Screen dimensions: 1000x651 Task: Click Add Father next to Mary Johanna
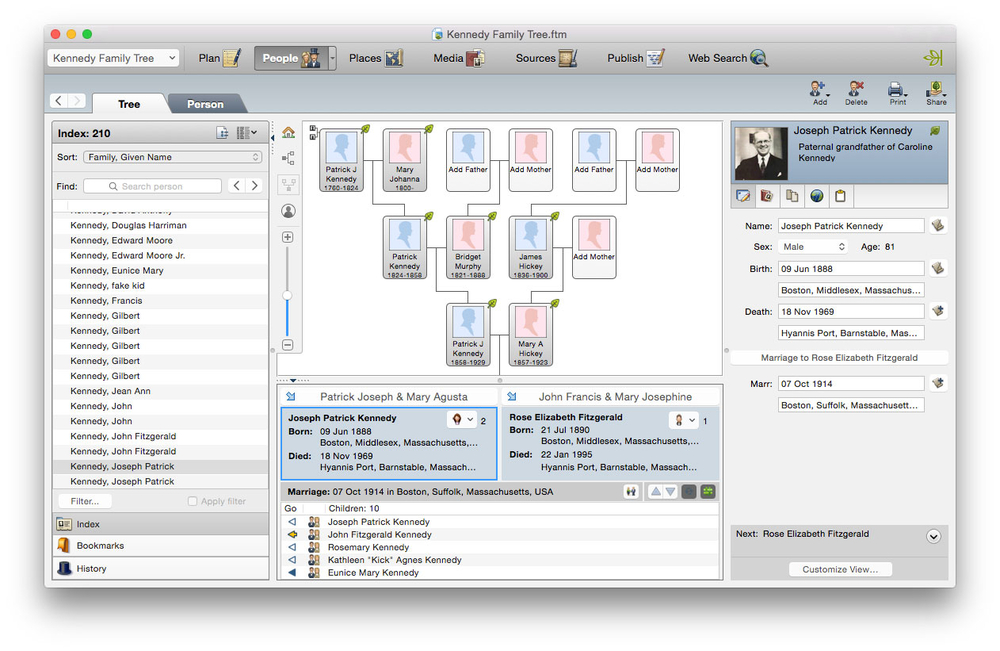tap(468, 160)
